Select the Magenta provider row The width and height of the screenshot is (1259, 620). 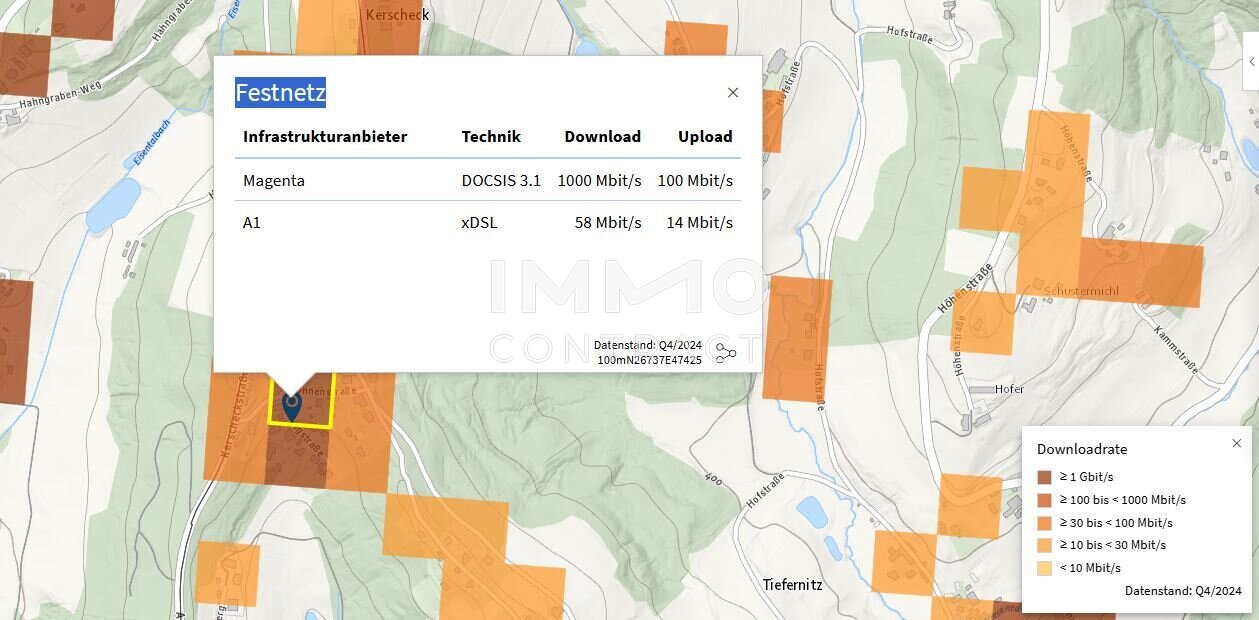pyautogui.click(x=488, y=181)
